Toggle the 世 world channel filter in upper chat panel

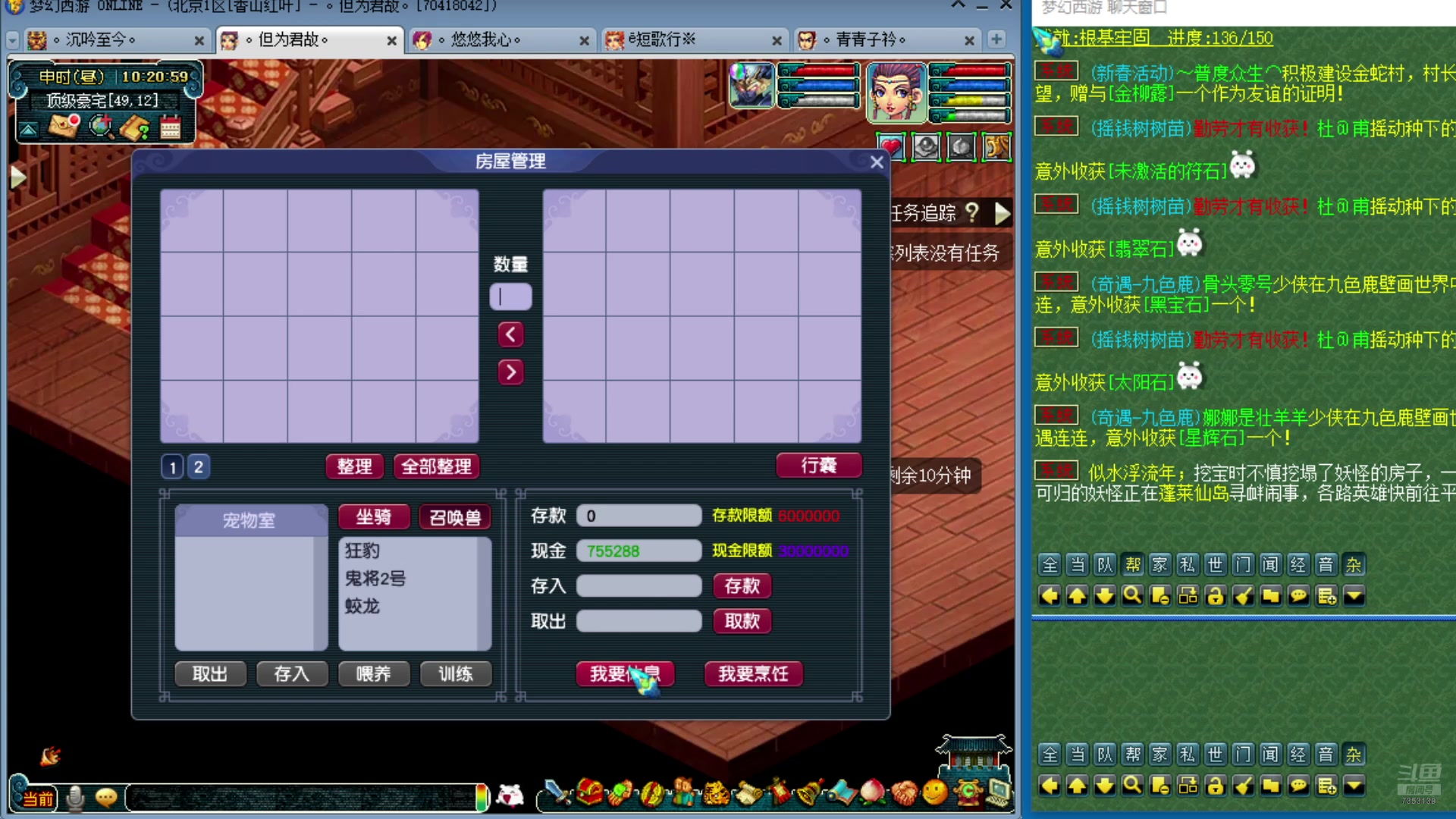point(1215,564)
